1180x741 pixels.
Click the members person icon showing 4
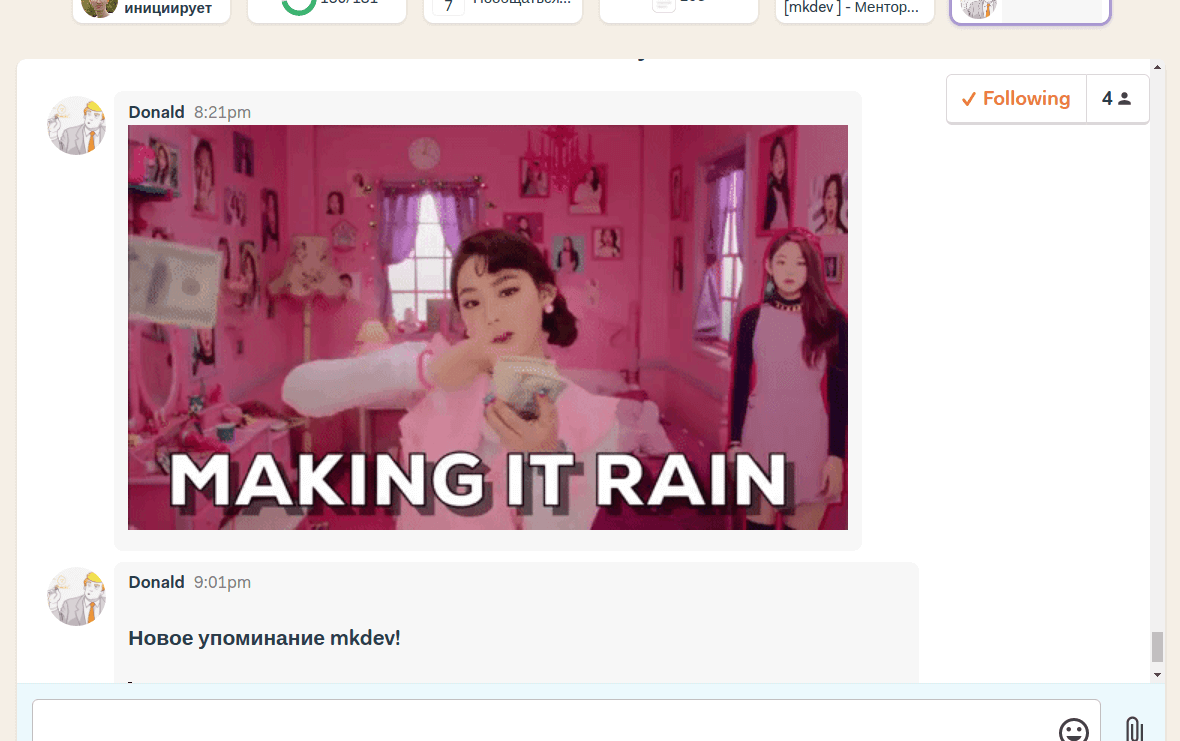pos(1118,99)
